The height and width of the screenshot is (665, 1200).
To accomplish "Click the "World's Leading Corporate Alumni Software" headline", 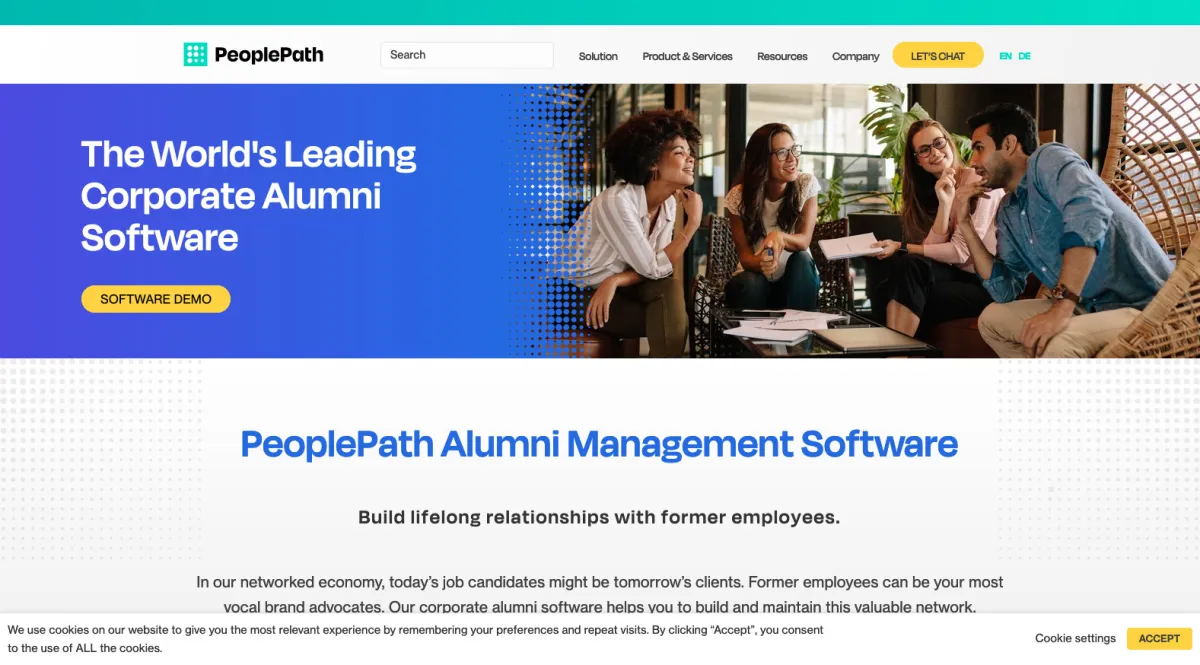I will click(249, 196).
